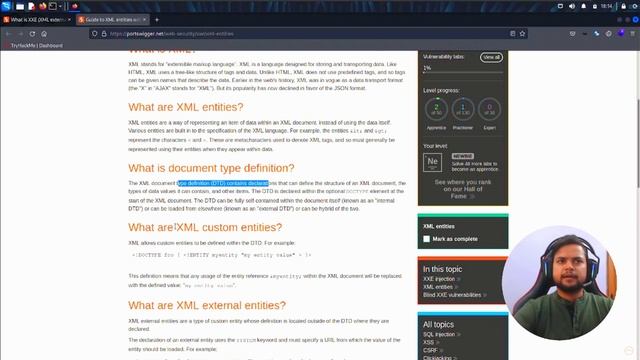The image size is (640, 360).
Task: Close the 'Guide to XML entities' tab
Action: coord(144,20)
